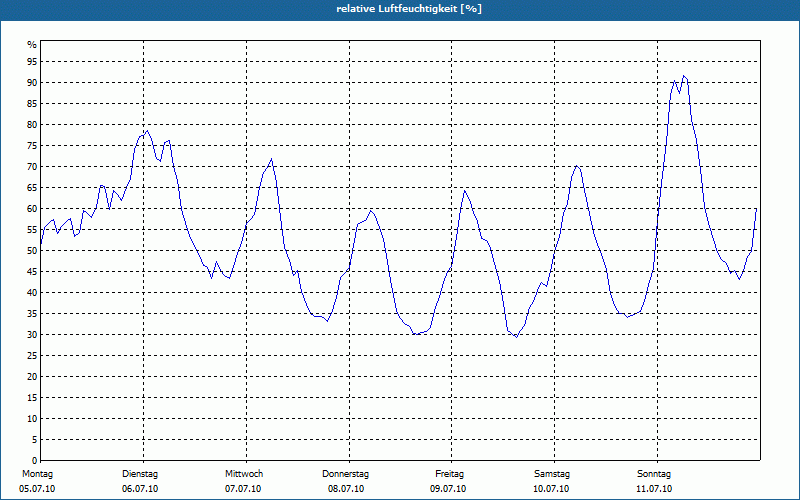Click the 10 value on the y-axis
800x500 pixels.
[x=32, y=419]
